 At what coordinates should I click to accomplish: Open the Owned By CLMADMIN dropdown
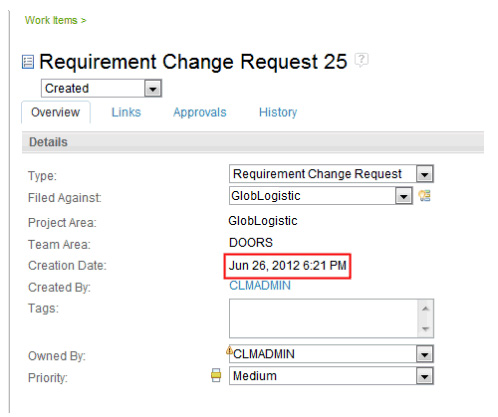(x=424, y=354)
